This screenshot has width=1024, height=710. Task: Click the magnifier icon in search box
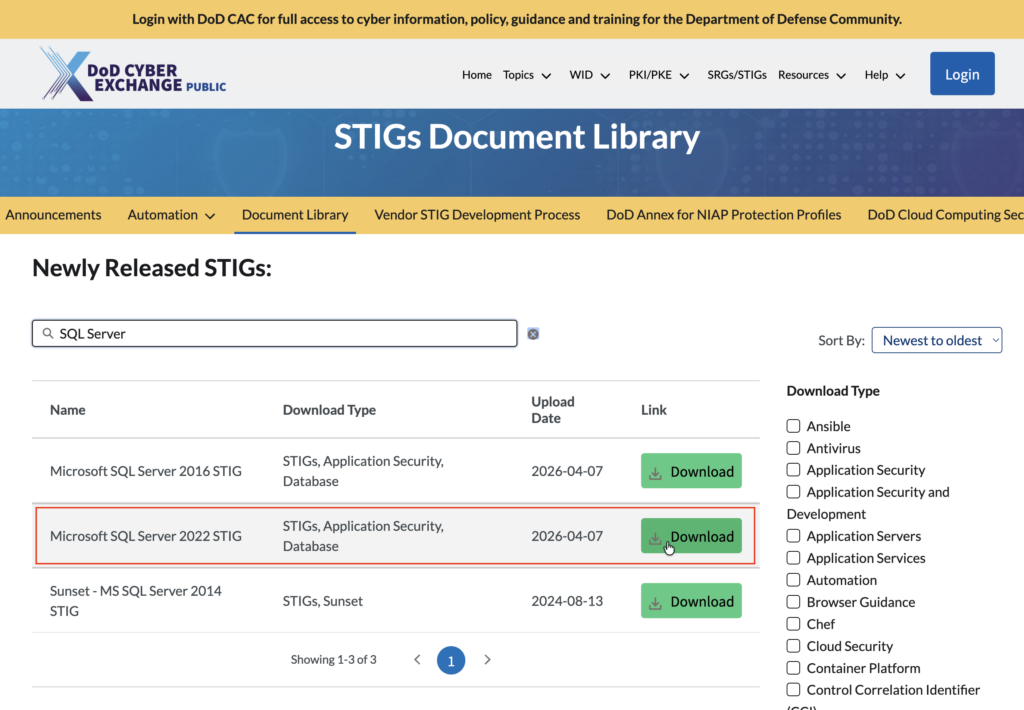(48, 333)
